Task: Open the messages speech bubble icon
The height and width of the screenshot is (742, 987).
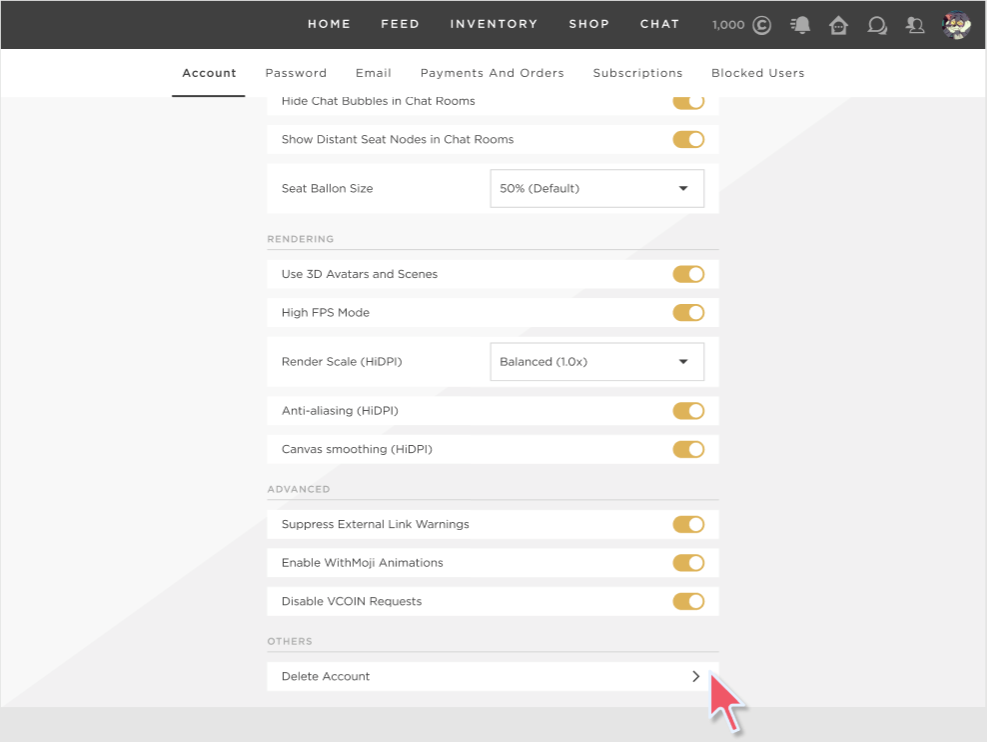Action: pyautogui.click(x=877, y=24)
